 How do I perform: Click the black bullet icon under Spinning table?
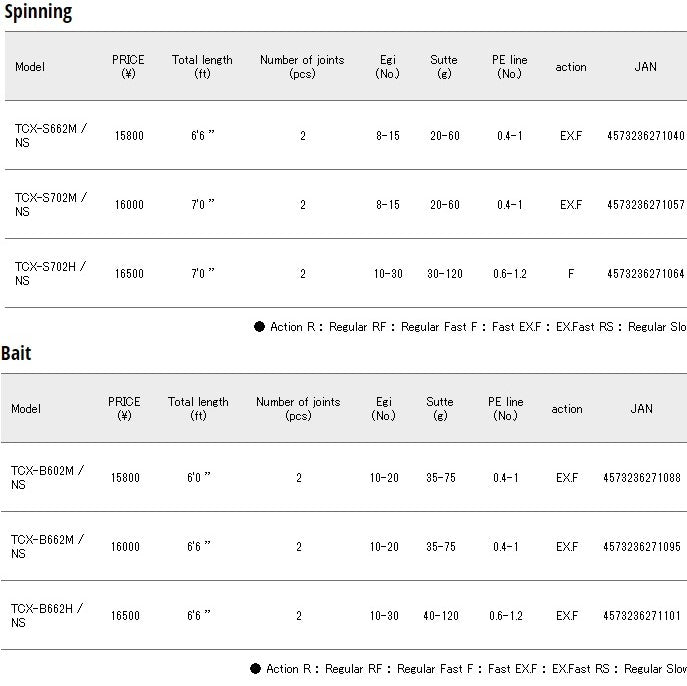click(x=259, y=327)
